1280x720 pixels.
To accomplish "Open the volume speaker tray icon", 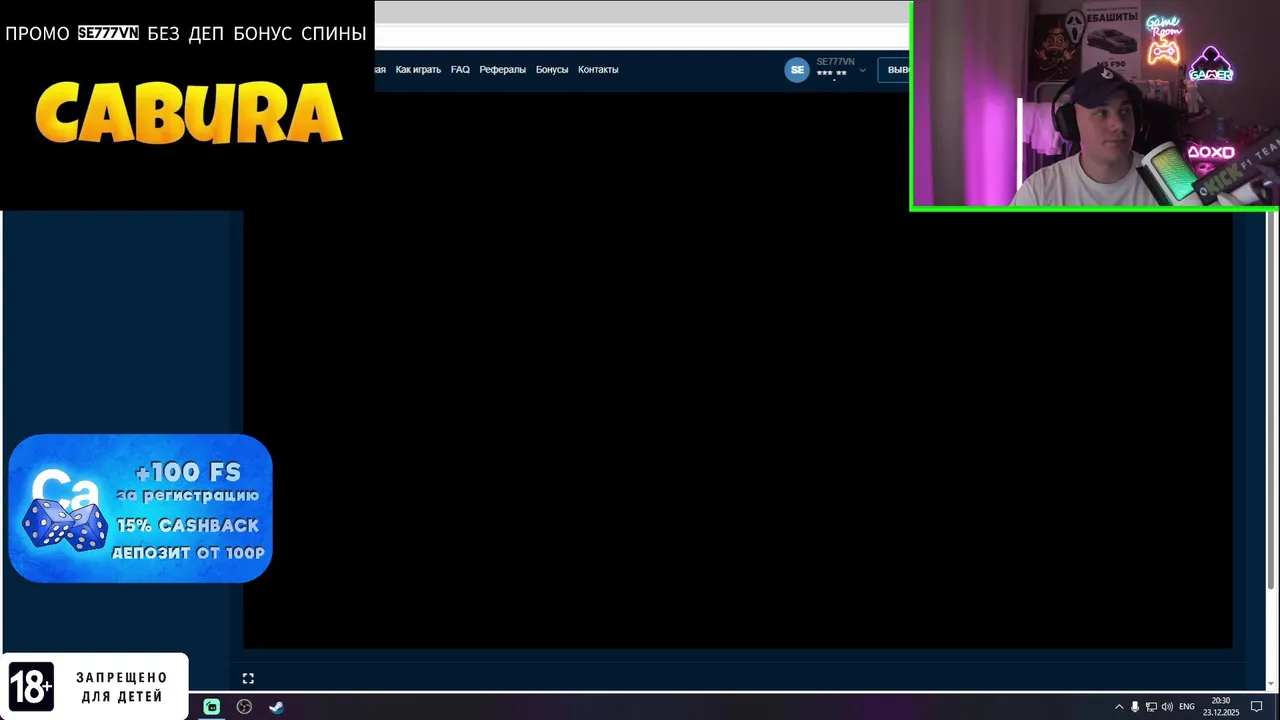I will (1167, 707).
